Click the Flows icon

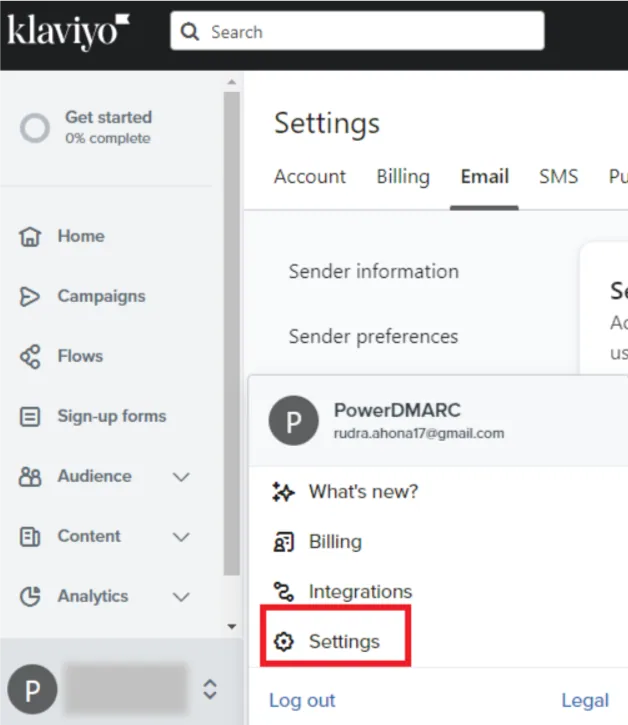pyautogui.click(x=31, y=356)
